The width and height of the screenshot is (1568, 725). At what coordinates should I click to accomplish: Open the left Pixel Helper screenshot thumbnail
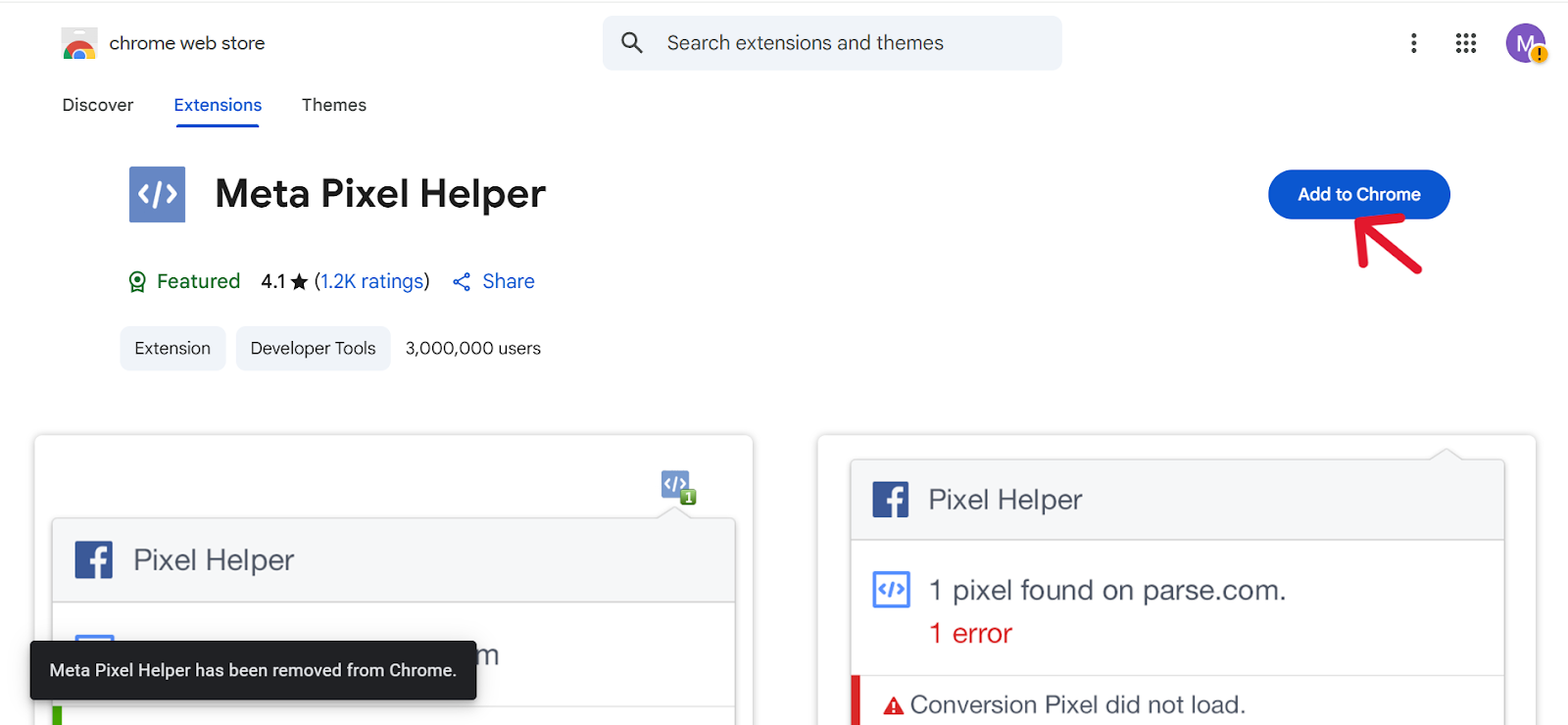(393, 580)
